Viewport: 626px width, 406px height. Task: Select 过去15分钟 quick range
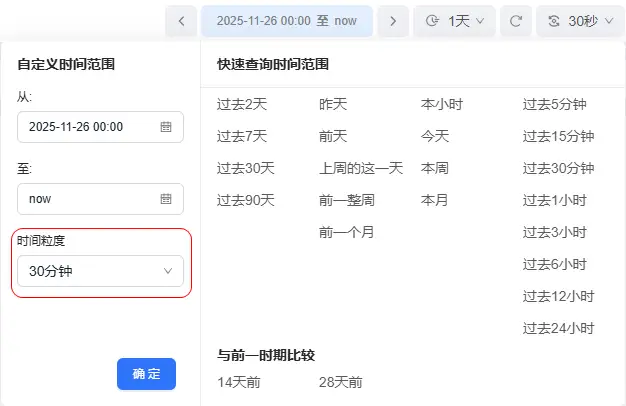pos(559,137)
